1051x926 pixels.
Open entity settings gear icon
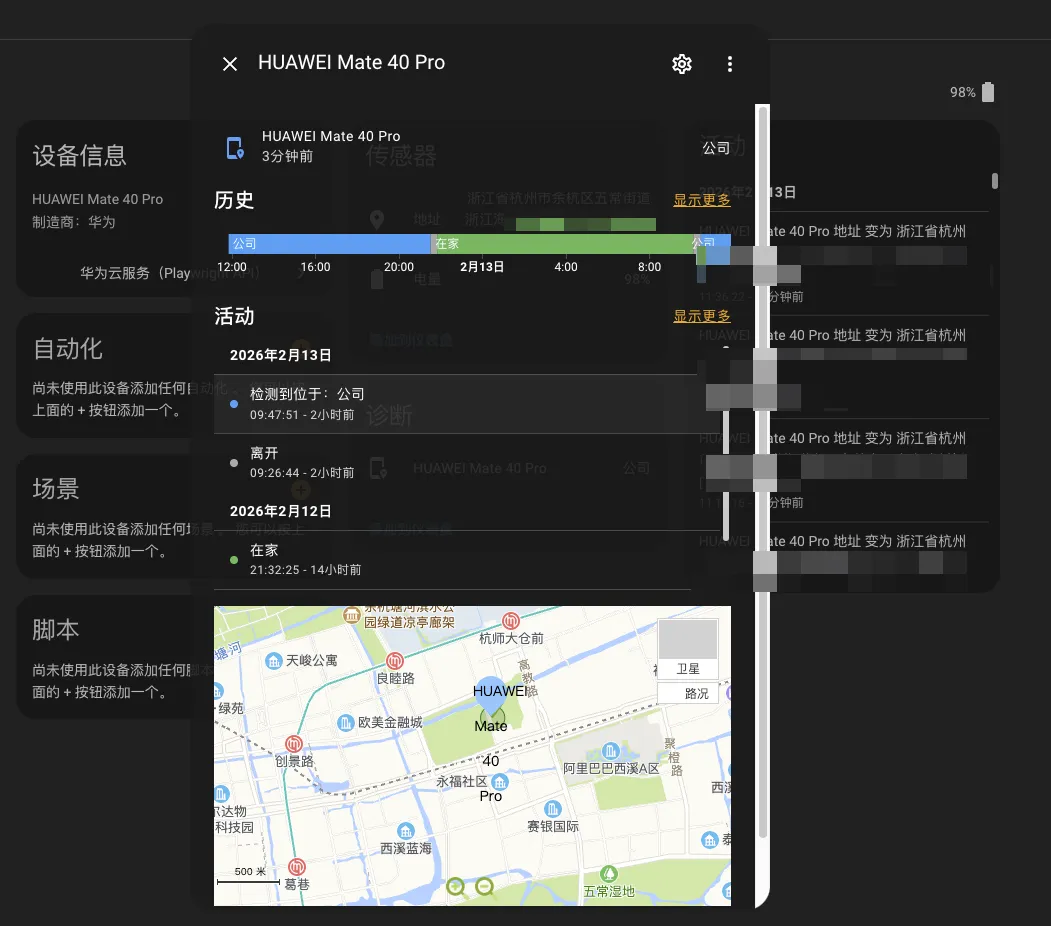[x=682, y=64]
